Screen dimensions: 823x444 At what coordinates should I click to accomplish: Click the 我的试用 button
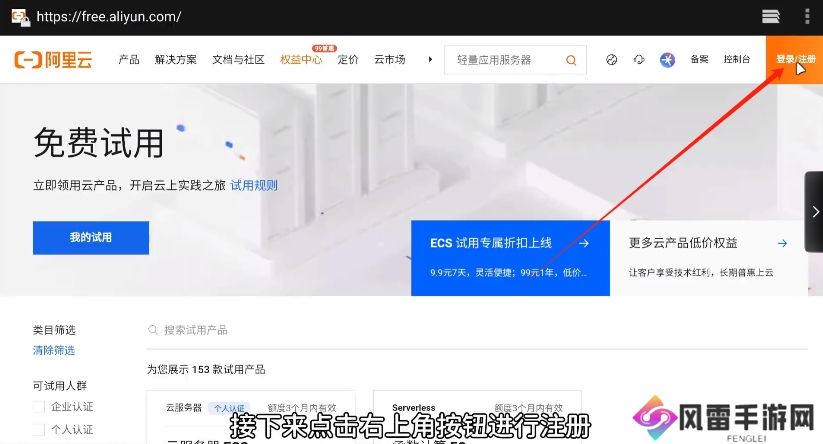[x=91, y=238]
